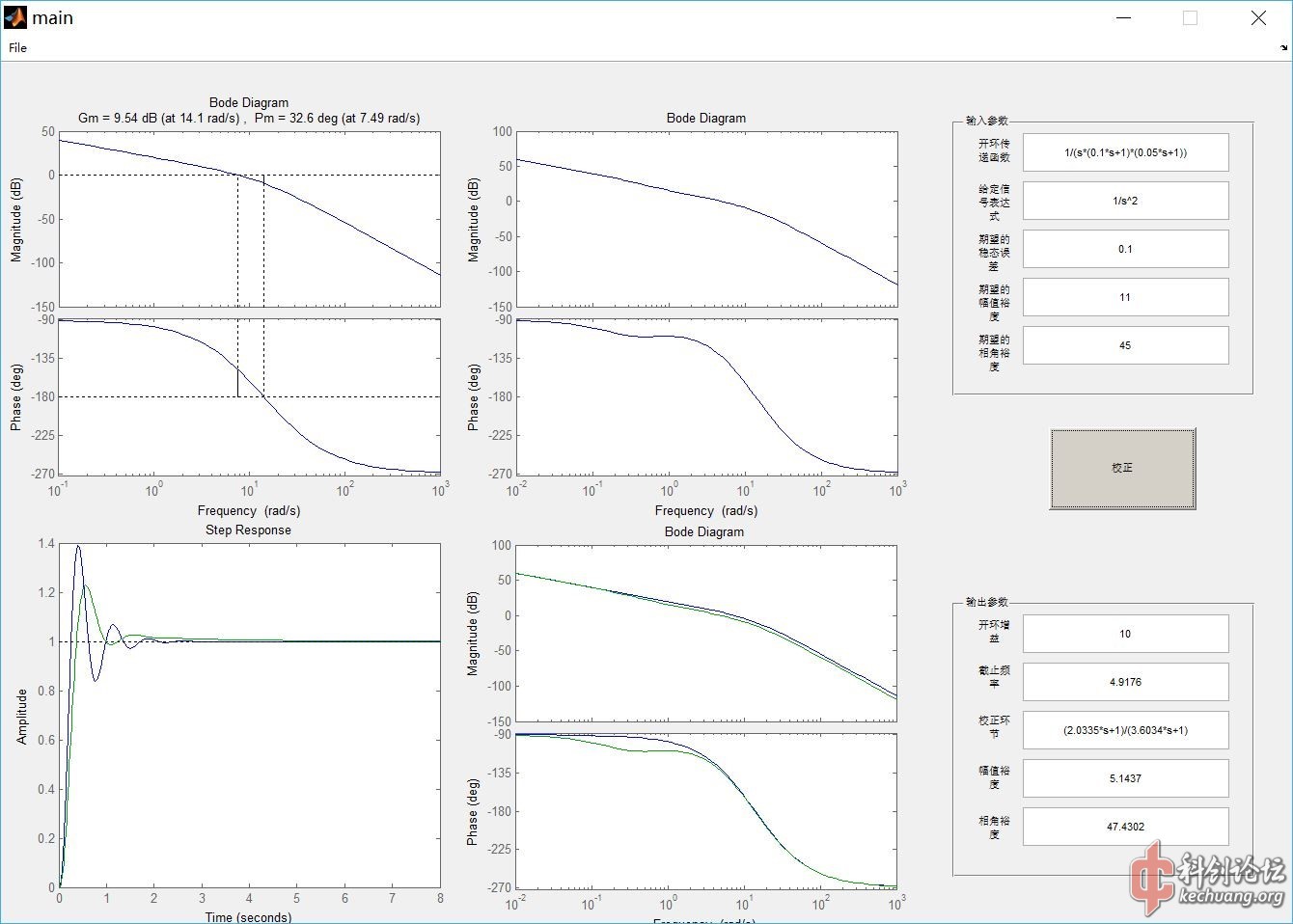Click the 截止频率 output field showing 4.9176
This screenshot has width=1293, height=924.
coord(1125,682)
